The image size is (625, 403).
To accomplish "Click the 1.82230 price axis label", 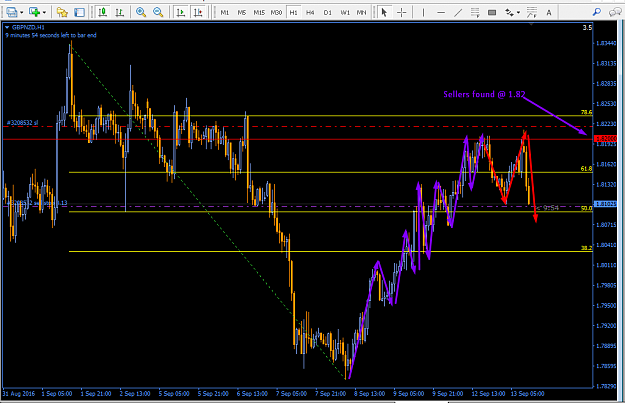I will [x=606, y=124].
